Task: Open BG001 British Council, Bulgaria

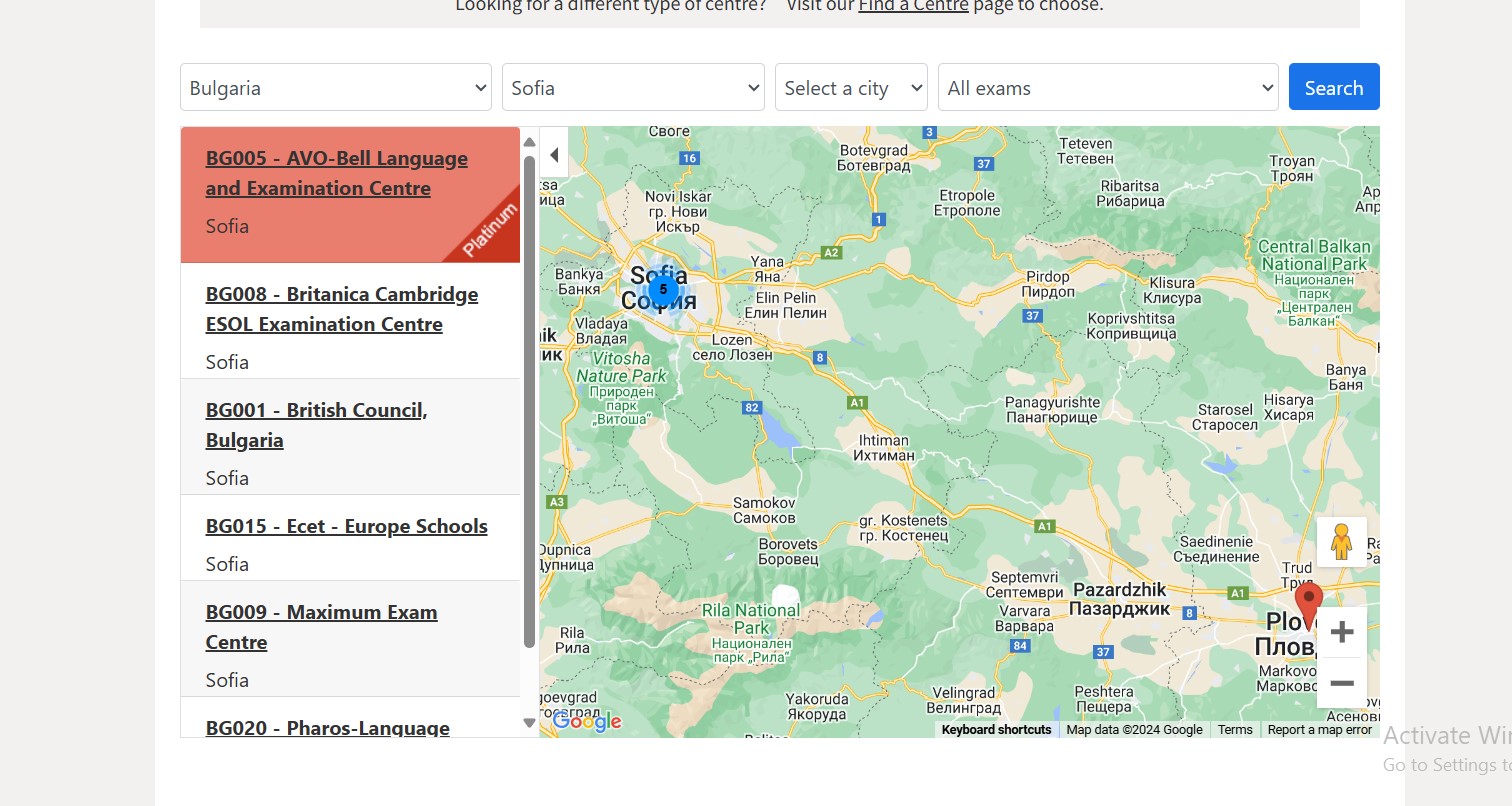Action: [316, 425]
